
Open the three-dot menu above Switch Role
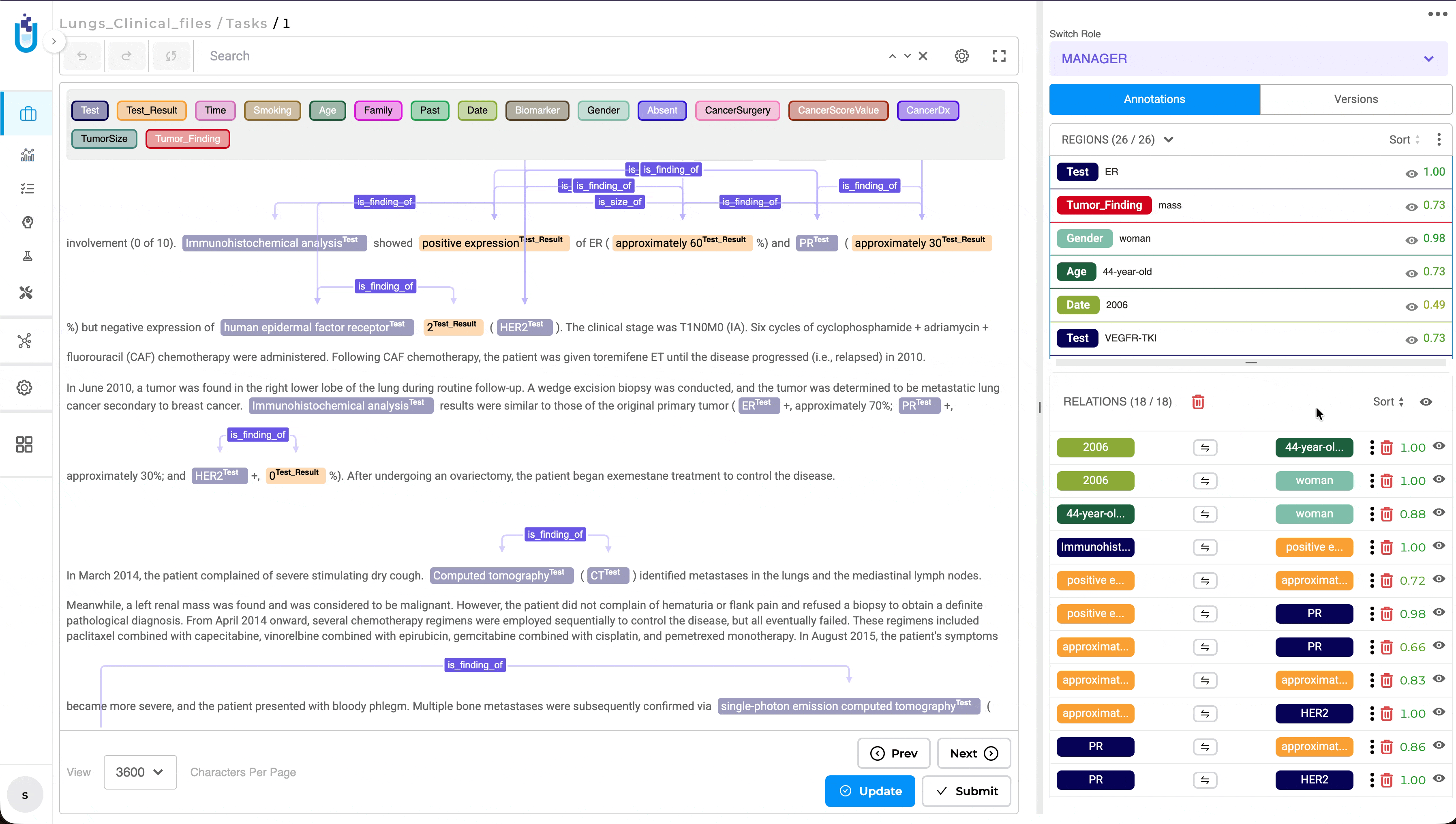coord(1437,14)
